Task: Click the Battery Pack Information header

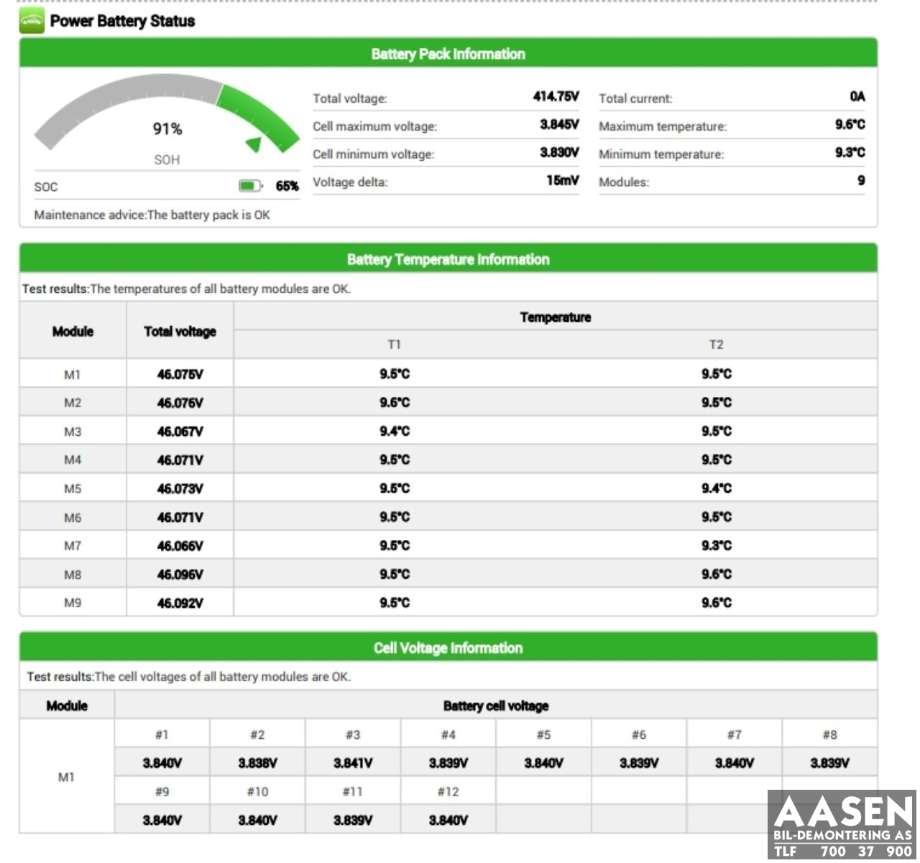Action: click(448, 53)
